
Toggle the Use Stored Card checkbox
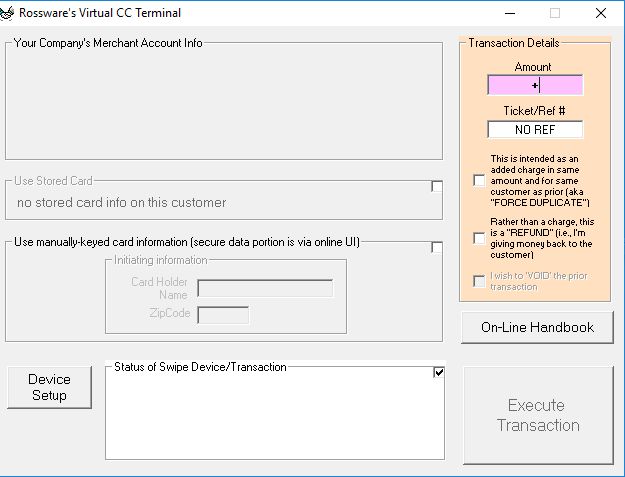coord(437,186)
